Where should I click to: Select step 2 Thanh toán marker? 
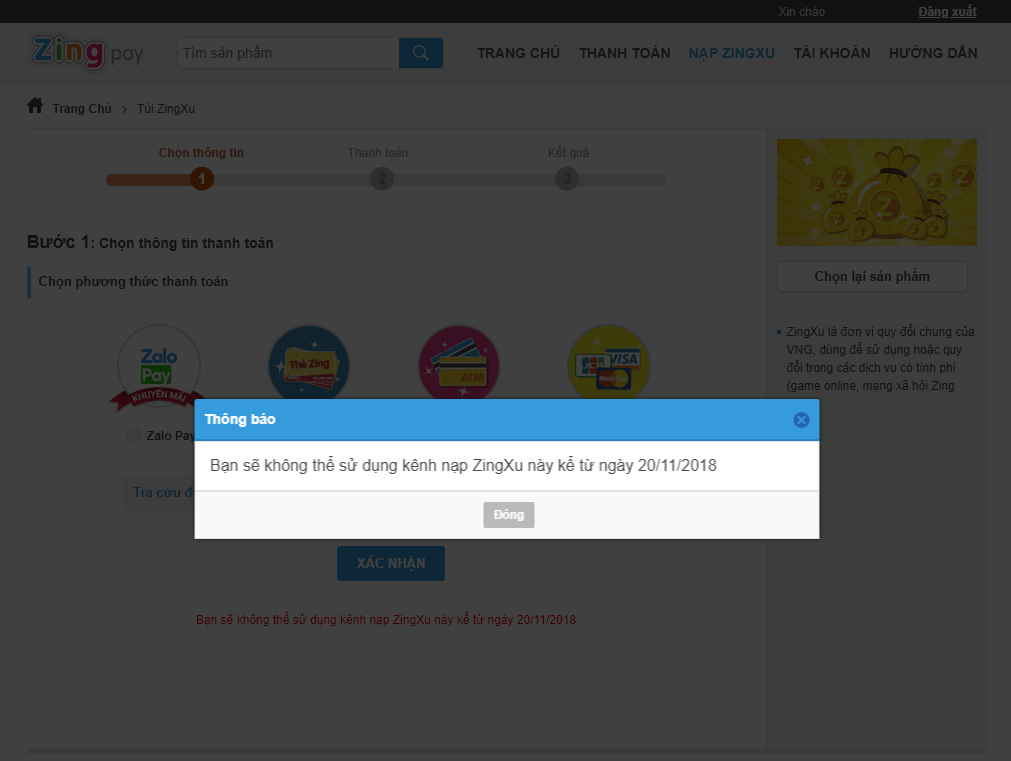tap(382, 179)
